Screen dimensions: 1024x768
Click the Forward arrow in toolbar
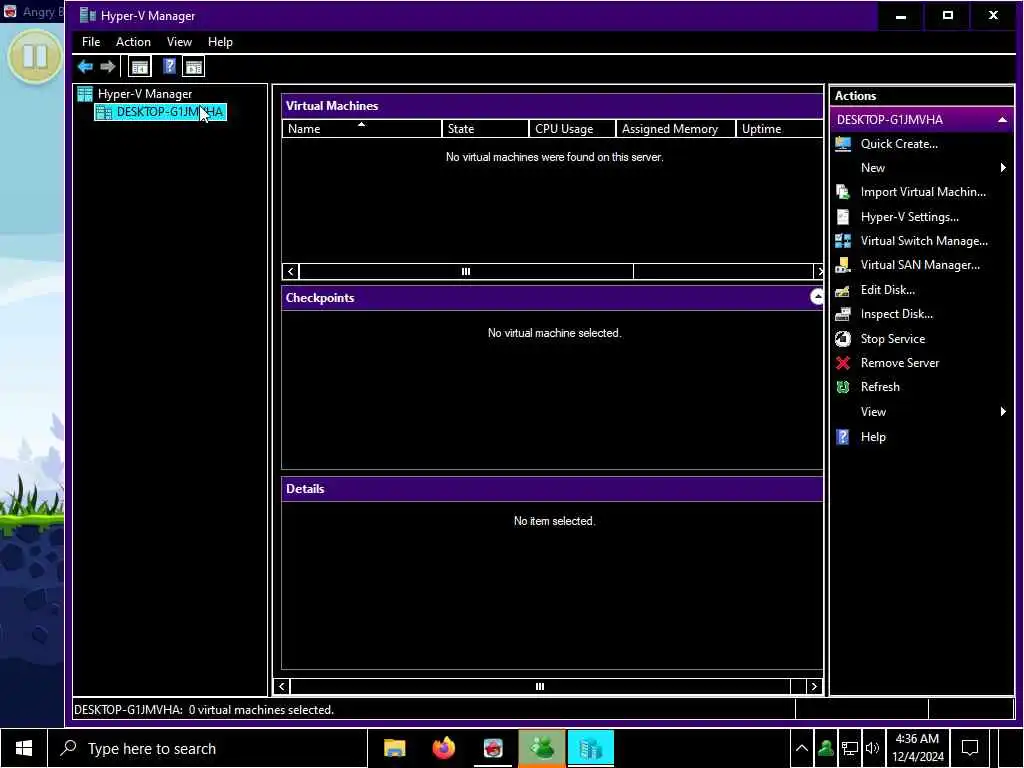coord(108,67)
